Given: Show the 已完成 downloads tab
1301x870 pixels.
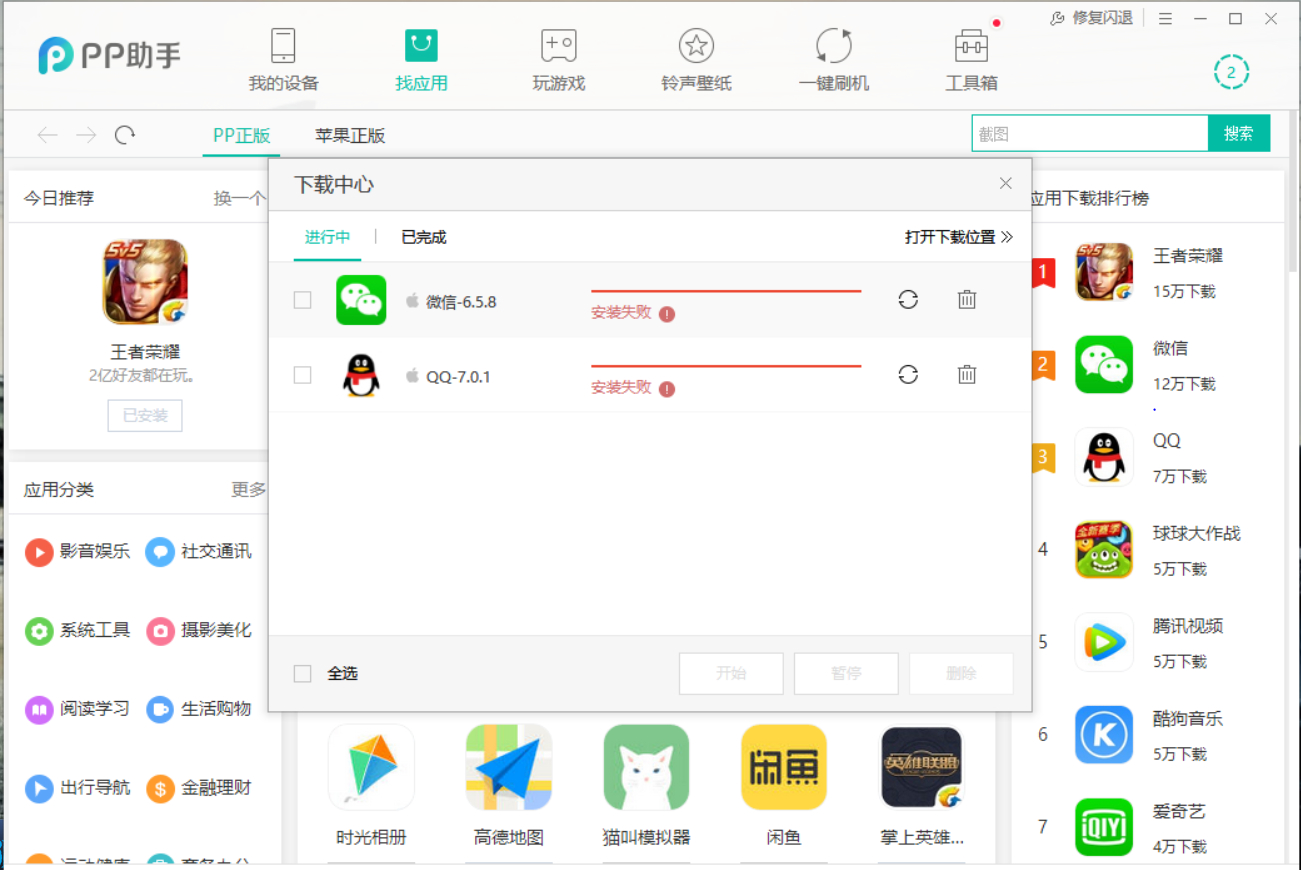Looking at the screenshot, I should point(424,237).
